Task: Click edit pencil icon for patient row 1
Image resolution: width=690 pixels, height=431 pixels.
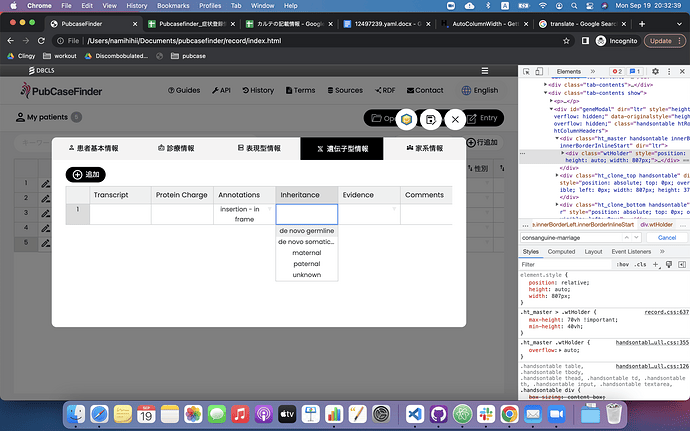Action: click(x=46, y=184)
